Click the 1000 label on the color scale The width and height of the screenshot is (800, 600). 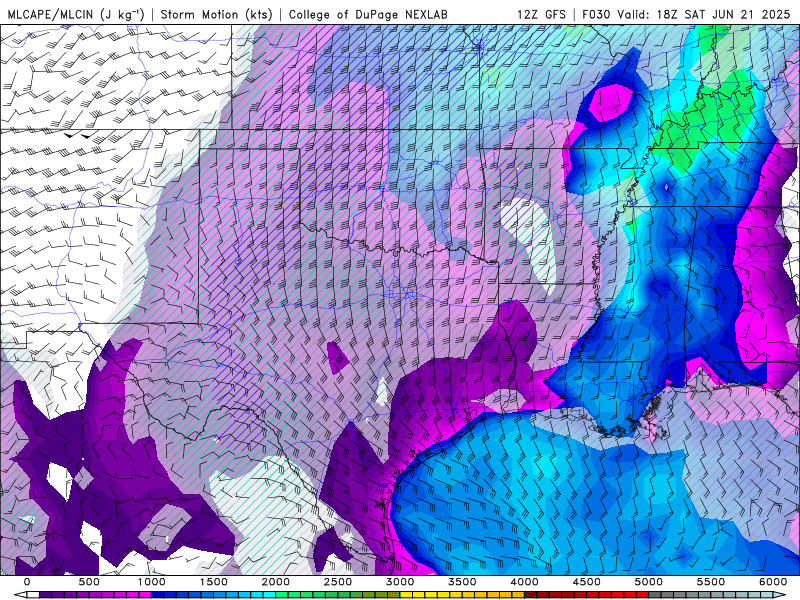pyautogui.click(x=152, y=582)
